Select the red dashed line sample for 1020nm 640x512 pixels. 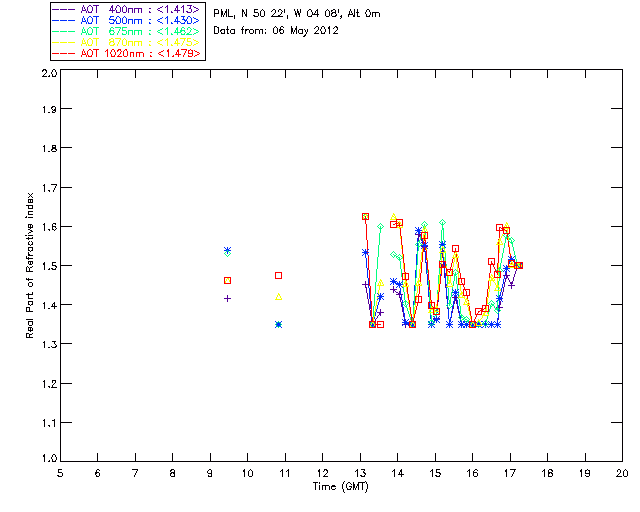(x=64, y=53)
